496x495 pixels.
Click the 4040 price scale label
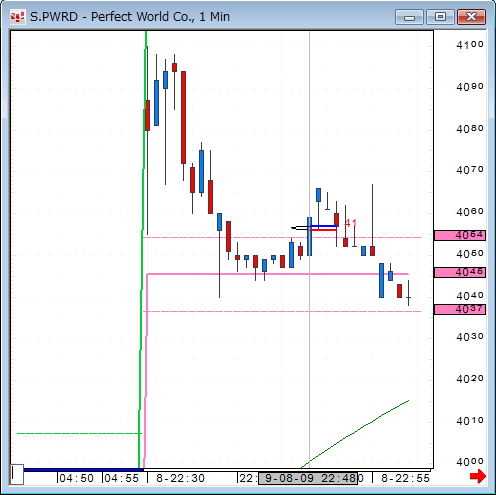(x=470, y=296)
